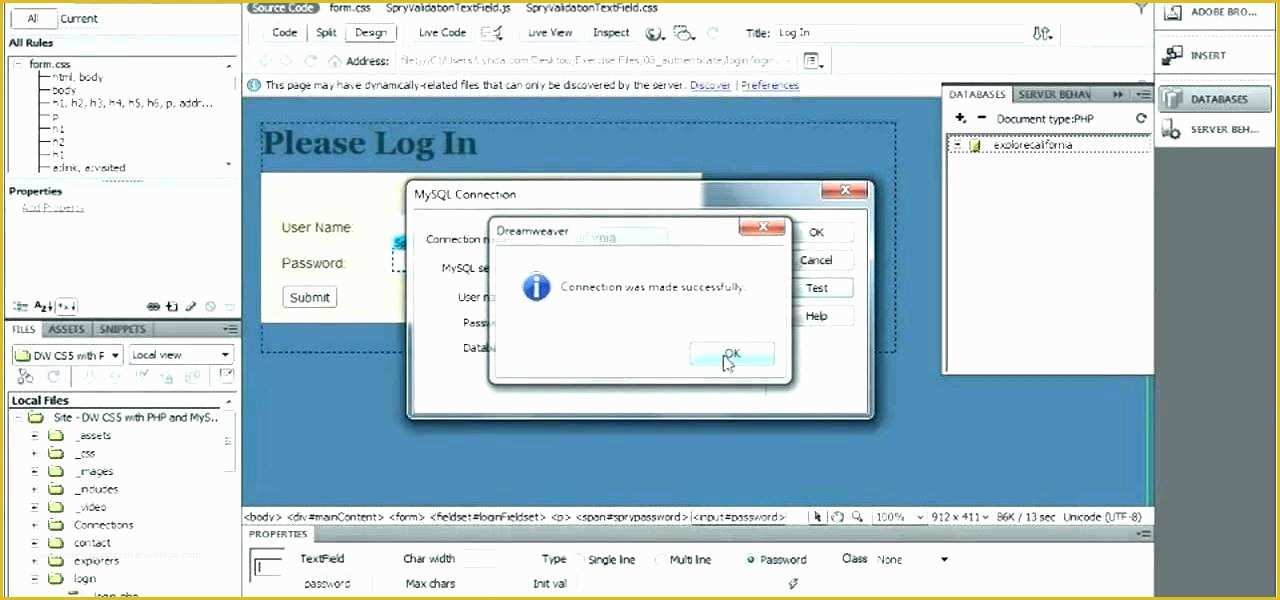Viewport: 1280px width, 600px height.
Task: Collapse the Site root folder in Files
Action: [x=16, y=417]
